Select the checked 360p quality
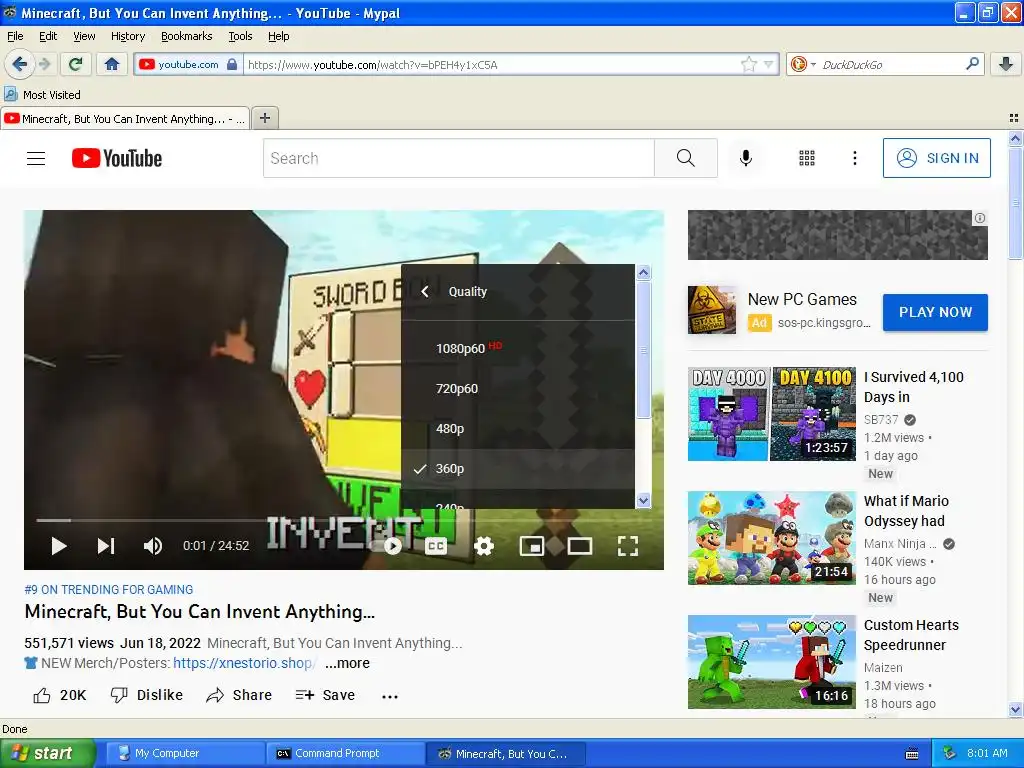Viewport: 1024px width, 768px height. pos(518,468)
